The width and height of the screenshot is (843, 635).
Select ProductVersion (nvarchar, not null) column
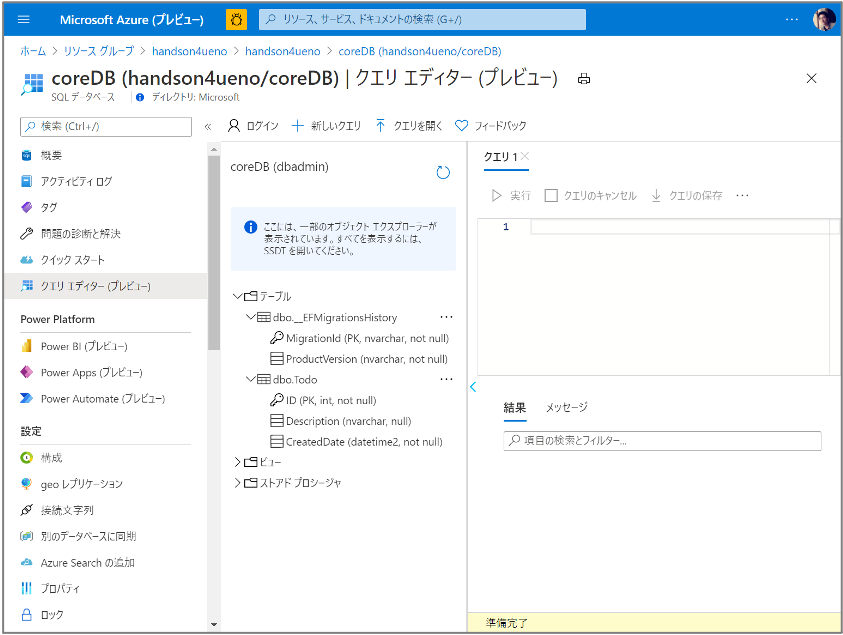(x=359, y=359)
